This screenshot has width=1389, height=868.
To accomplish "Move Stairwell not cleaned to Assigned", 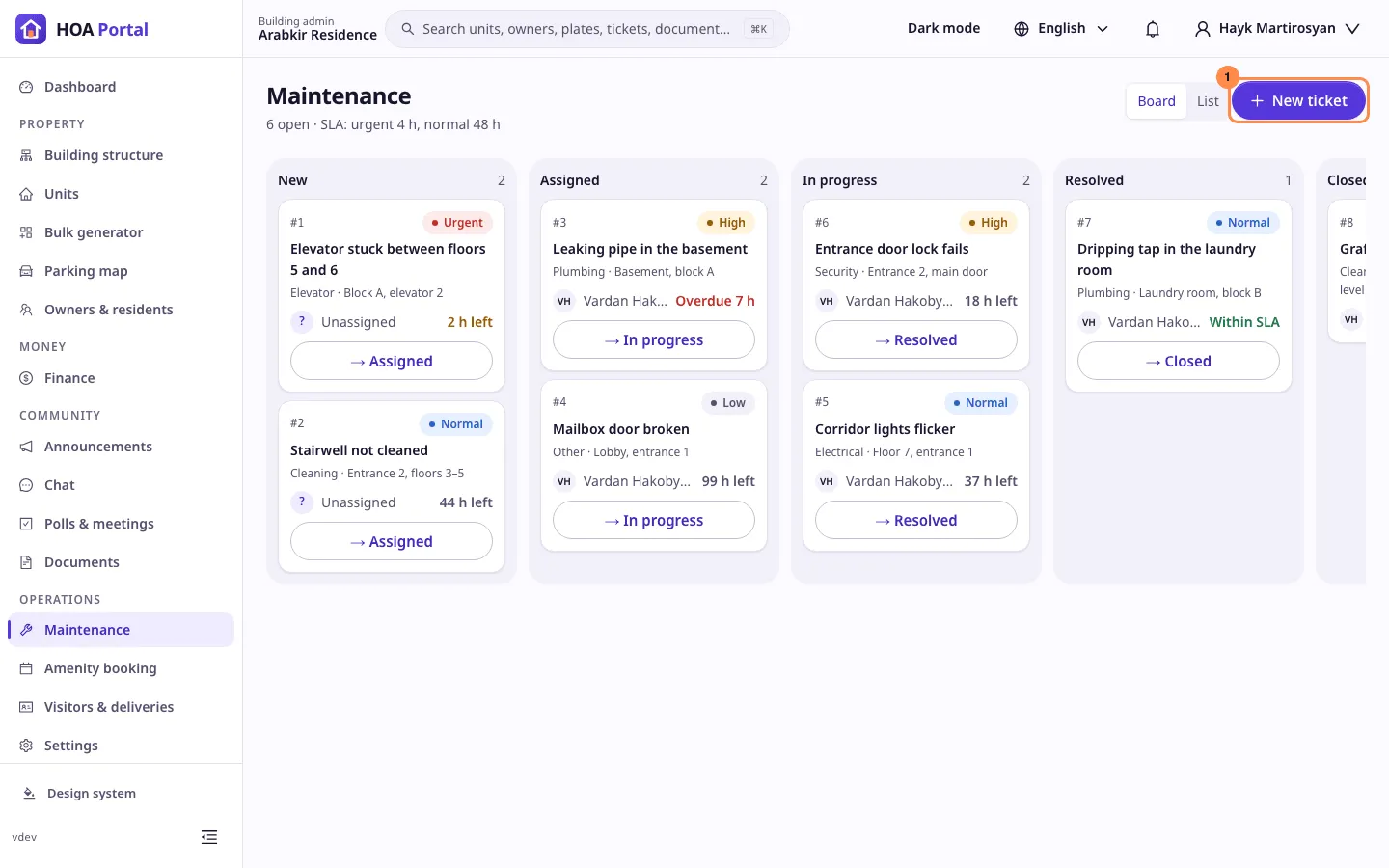I will (x=392, y=542).
